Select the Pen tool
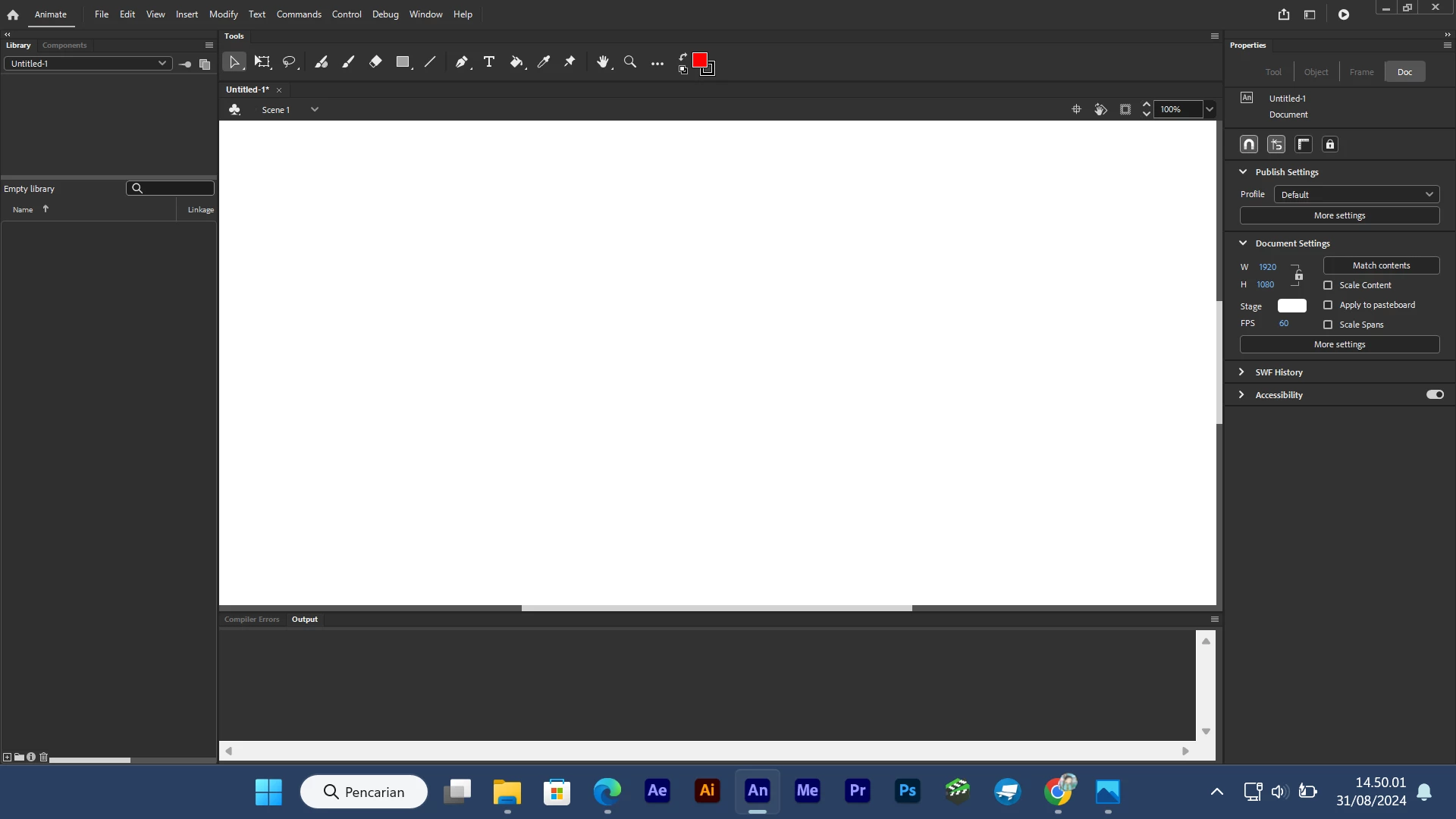Screen dimensions: 1456x819 click(461, 62)
